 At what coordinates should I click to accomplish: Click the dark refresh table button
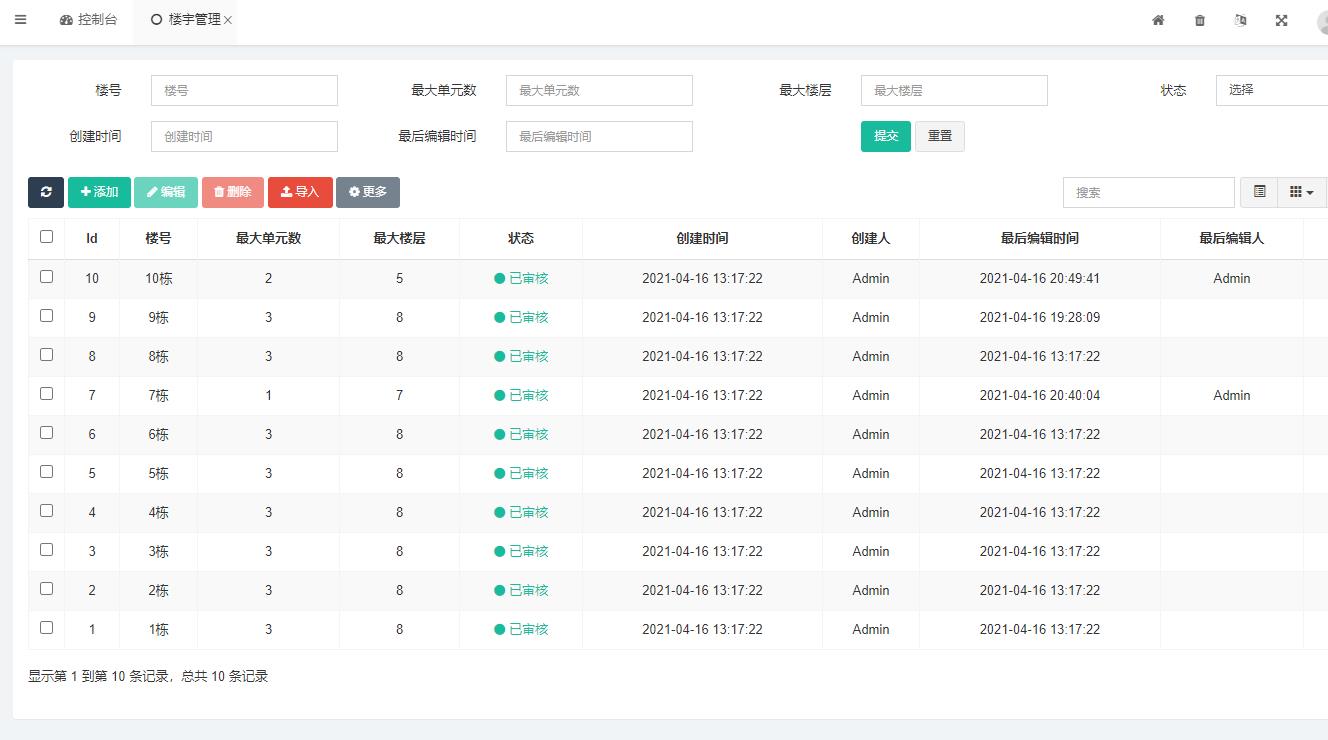tap(46, 192)
